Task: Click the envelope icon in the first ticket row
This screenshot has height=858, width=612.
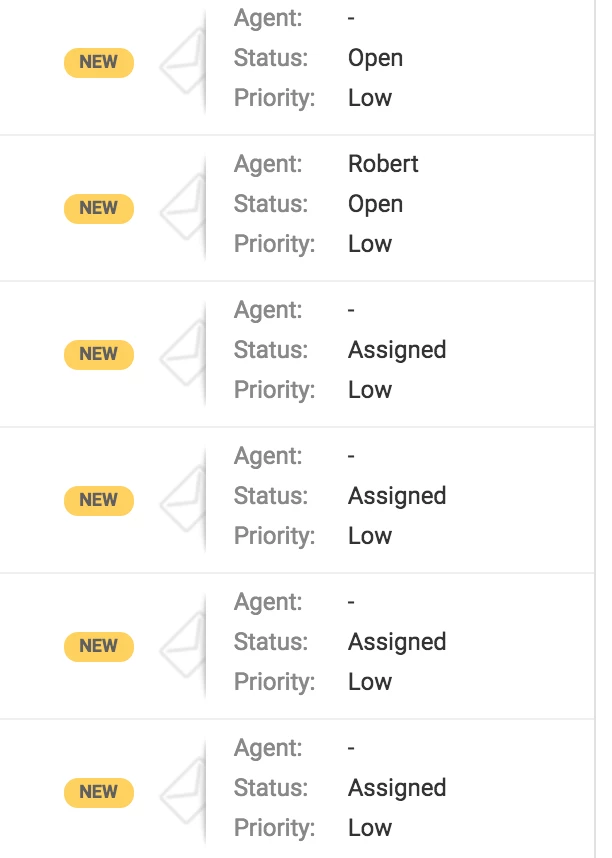Action: (x=183, y=62)
